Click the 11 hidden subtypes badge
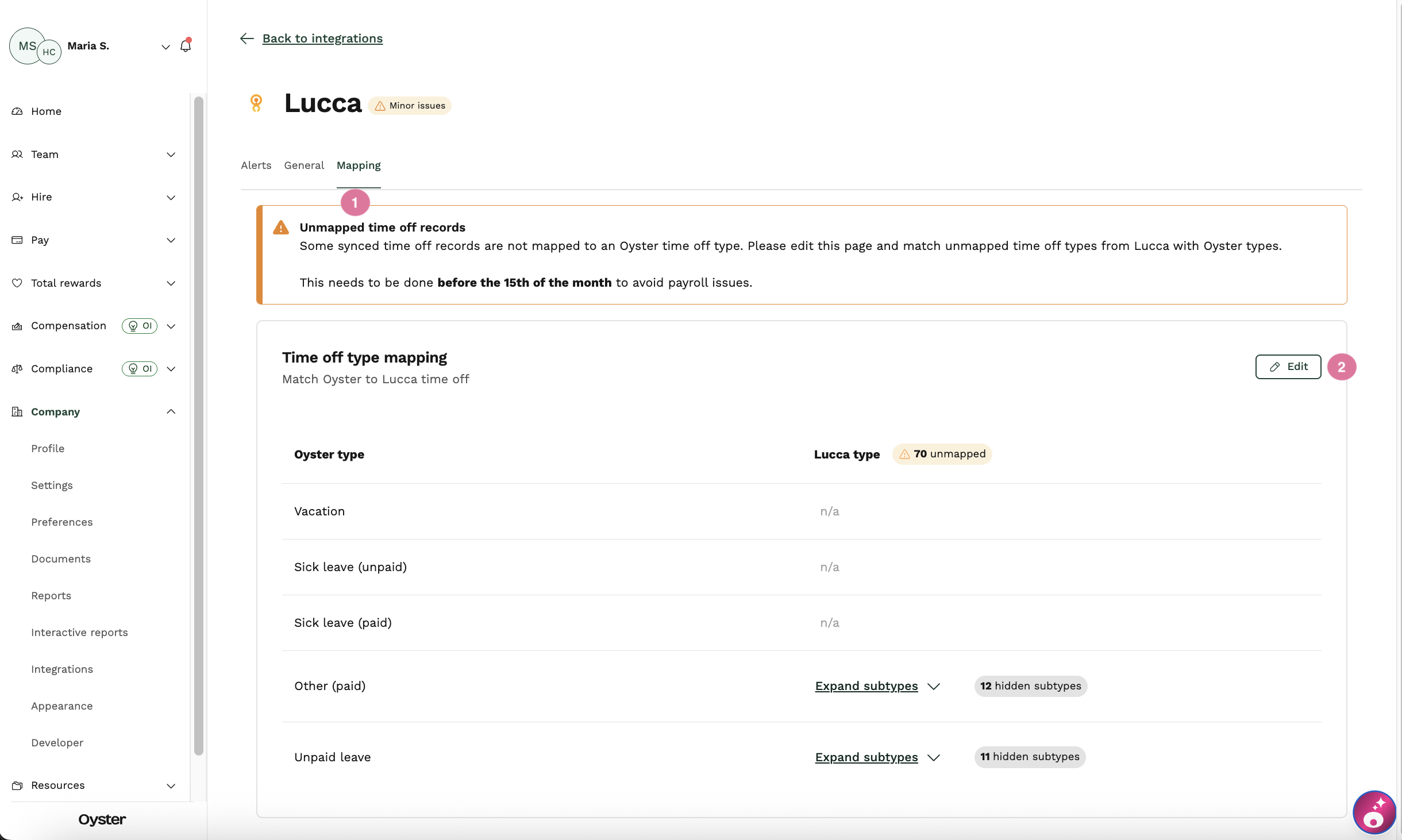The image size is (1402, 840). tap(1030, 757)
